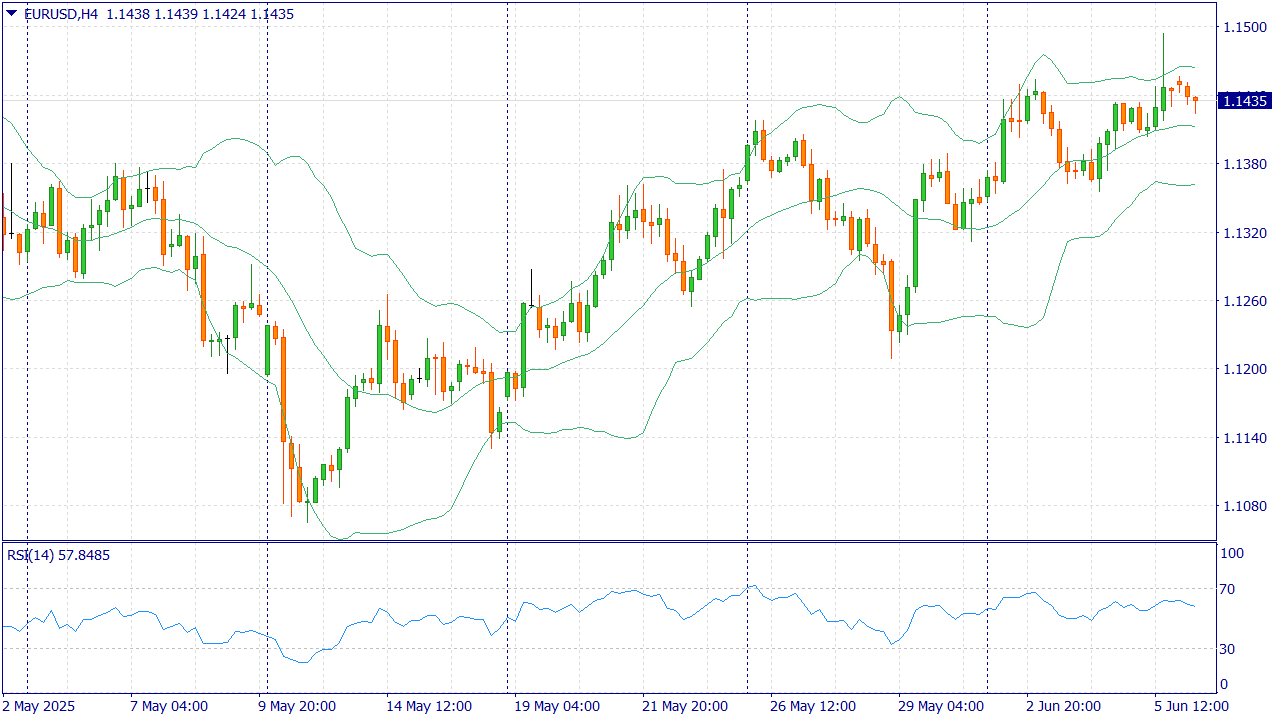Click the highlighted 1.1435 current price tag
Screen dimensions: 1280x720
click(x=1245, y=101)
